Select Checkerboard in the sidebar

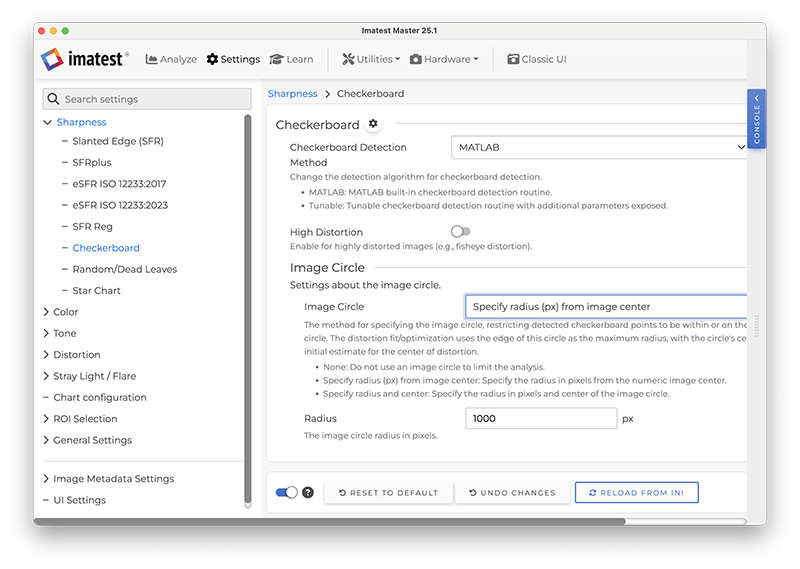(106, 248)
